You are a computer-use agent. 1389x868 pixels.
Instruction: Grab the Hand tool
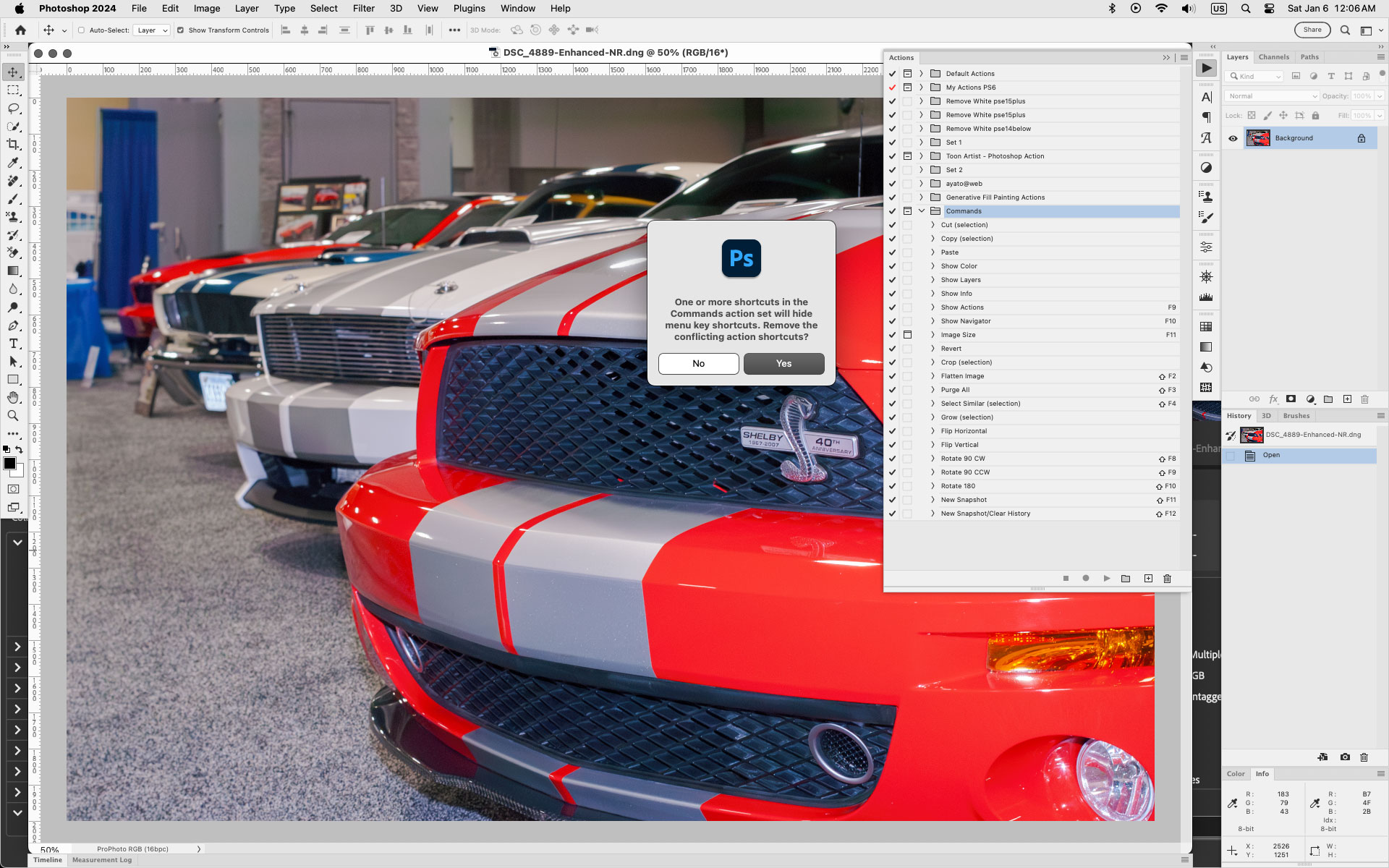(x=12, y=397)
